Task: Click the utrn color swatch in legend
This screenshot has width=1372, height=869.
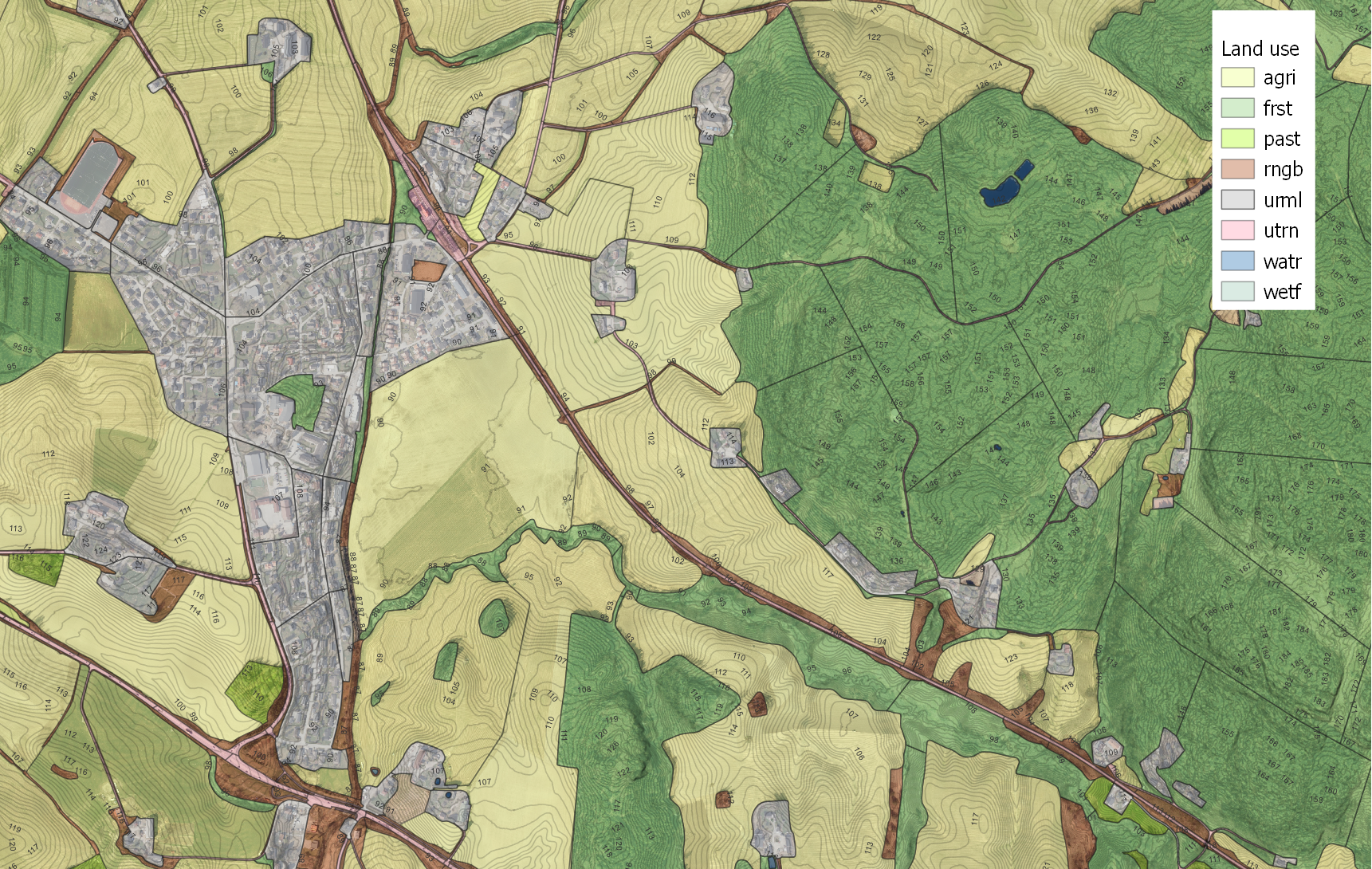Action: [x=1237, y=230]
